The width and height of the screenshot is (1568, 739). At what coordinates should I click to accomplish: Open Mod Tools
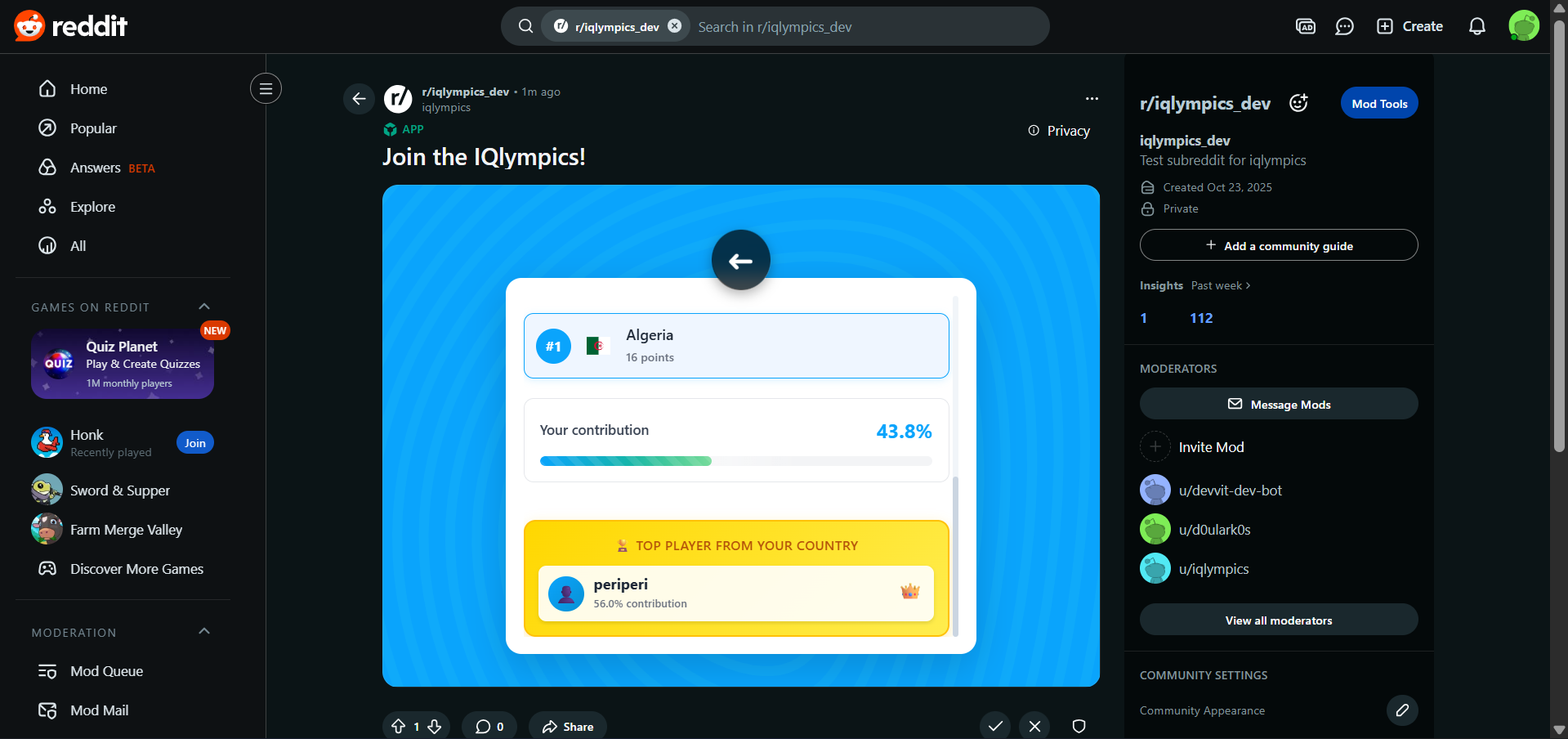coord(1379,103)
